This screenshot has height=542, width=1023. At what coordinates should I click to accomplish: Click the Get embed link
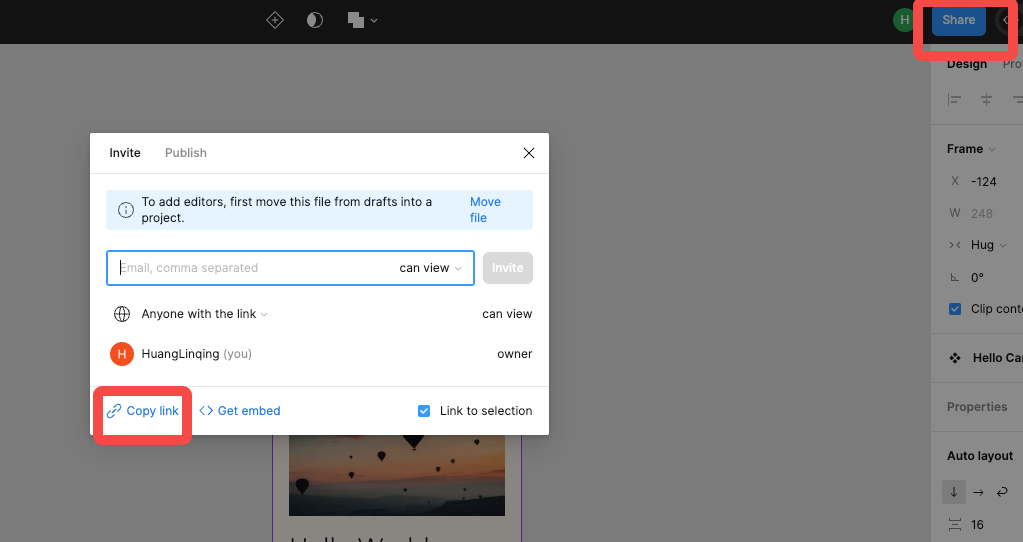coord(239,411)
